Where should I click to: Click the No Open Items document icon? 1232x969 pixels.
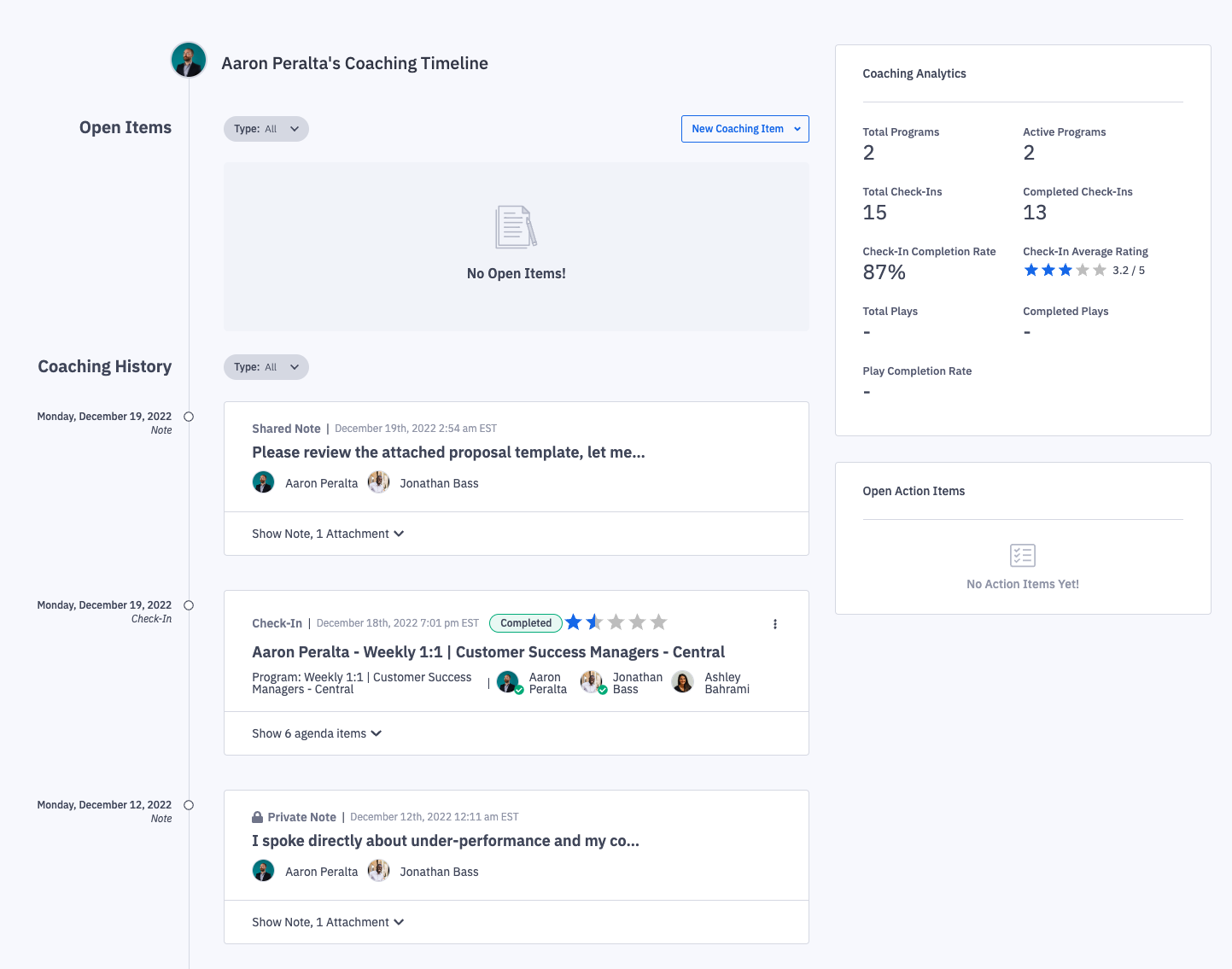(x=516, y=227)
